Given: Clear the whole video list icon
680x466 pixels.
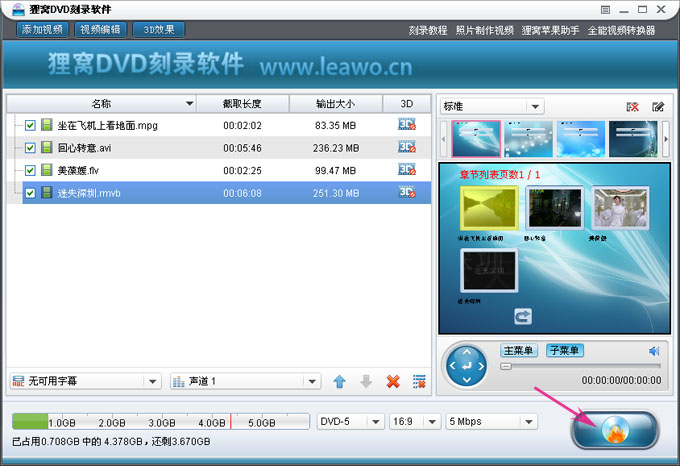Looking at the screenshot, I should coord(419,381).
